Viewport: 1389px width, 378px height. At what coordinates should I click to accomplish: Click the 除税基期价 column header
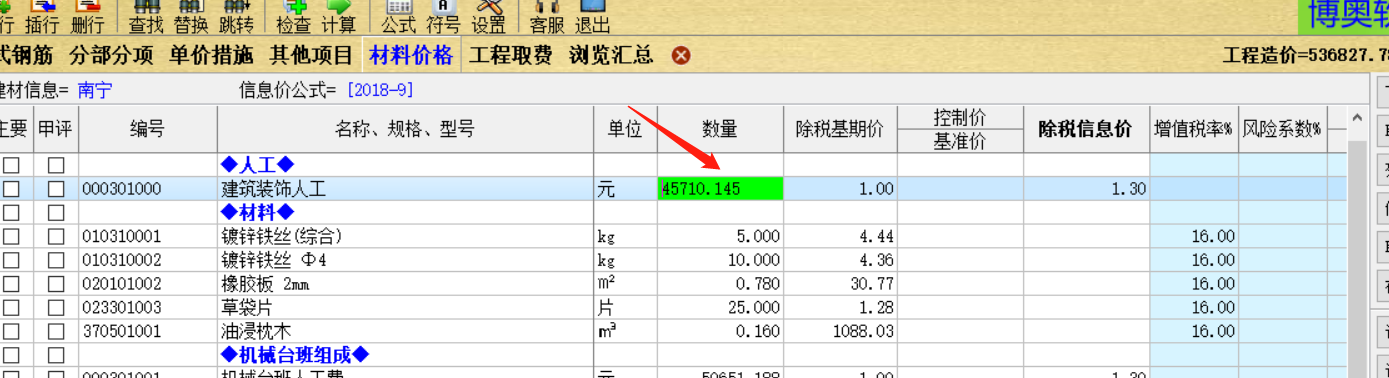point(840,129)
